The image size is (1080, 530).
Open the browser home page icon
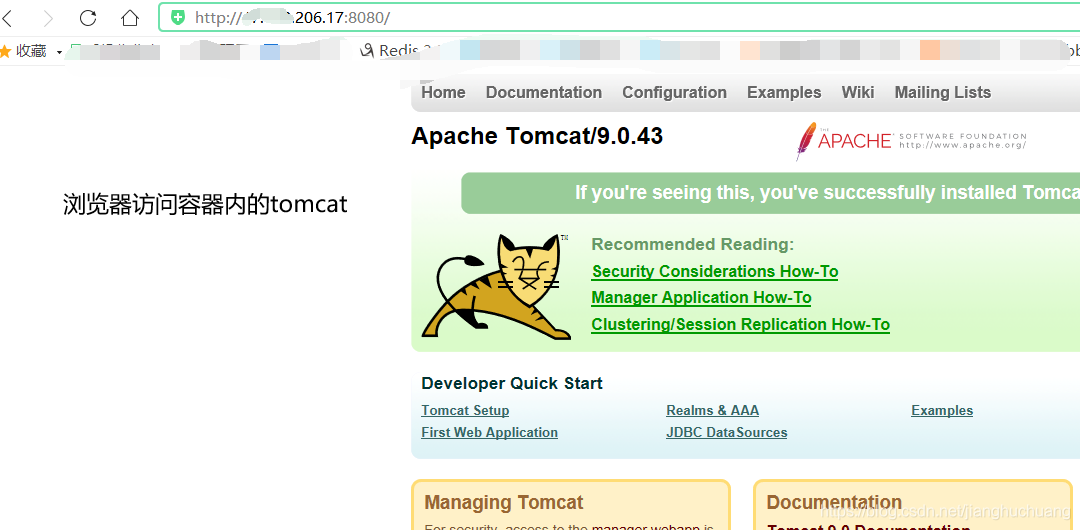click(129, 18)
